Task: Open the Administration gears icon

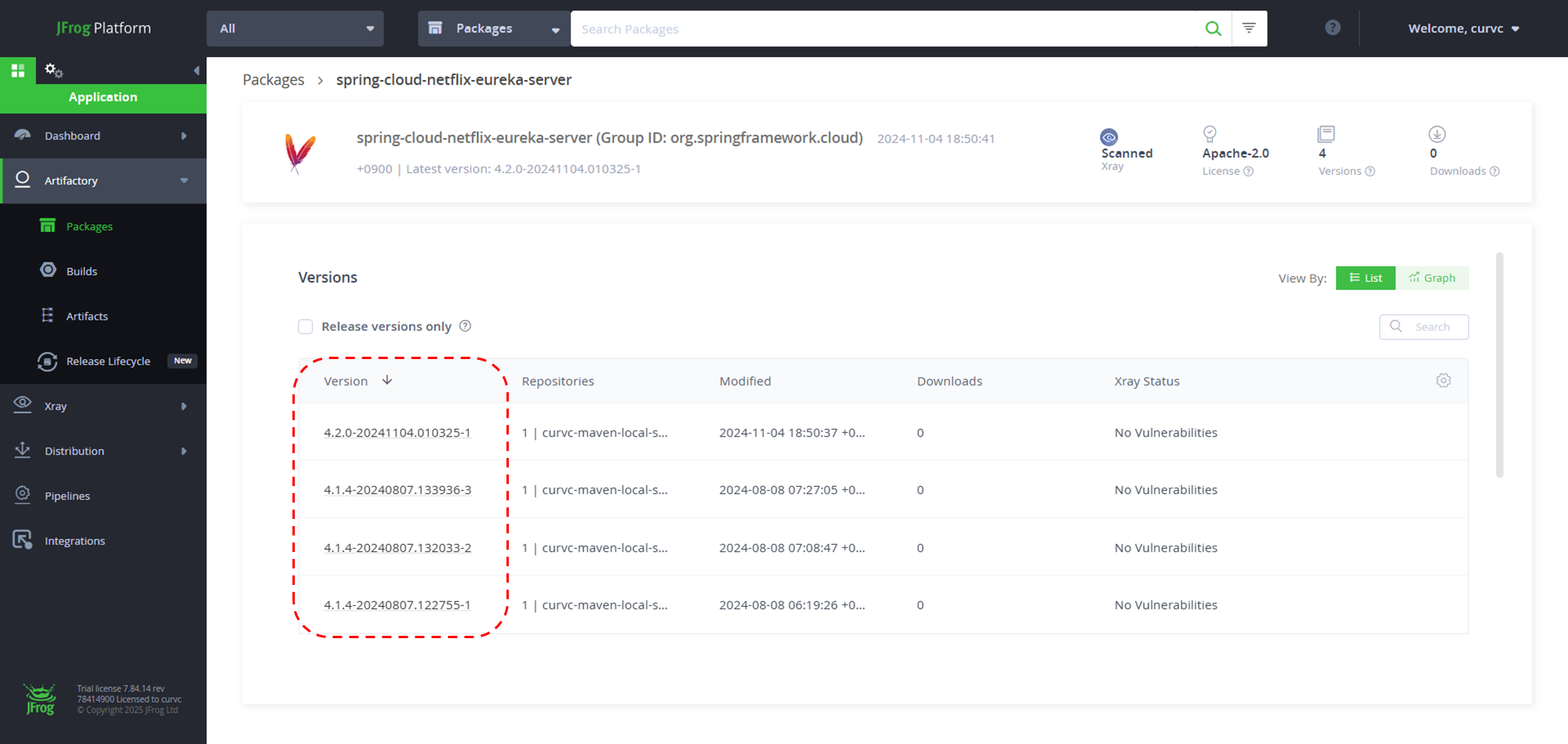Action: 53,71
